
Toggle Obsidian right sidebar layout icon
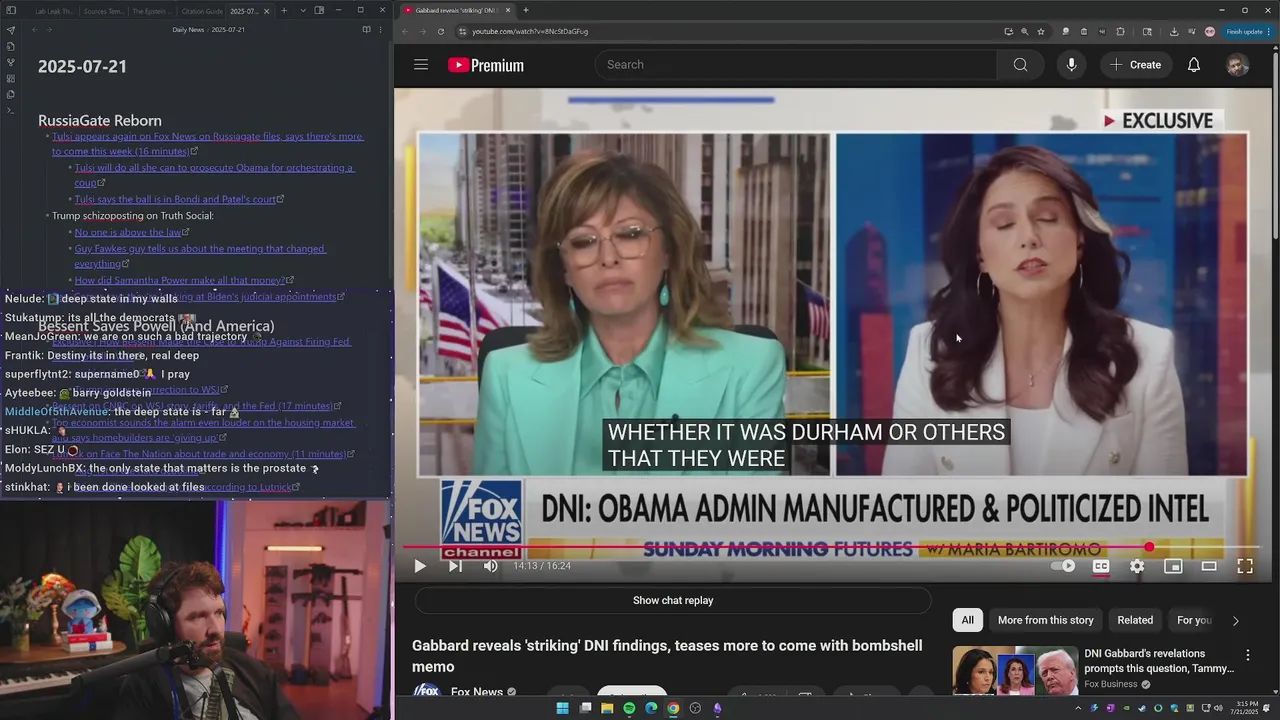pyautogui.click(x=319, y=11)
